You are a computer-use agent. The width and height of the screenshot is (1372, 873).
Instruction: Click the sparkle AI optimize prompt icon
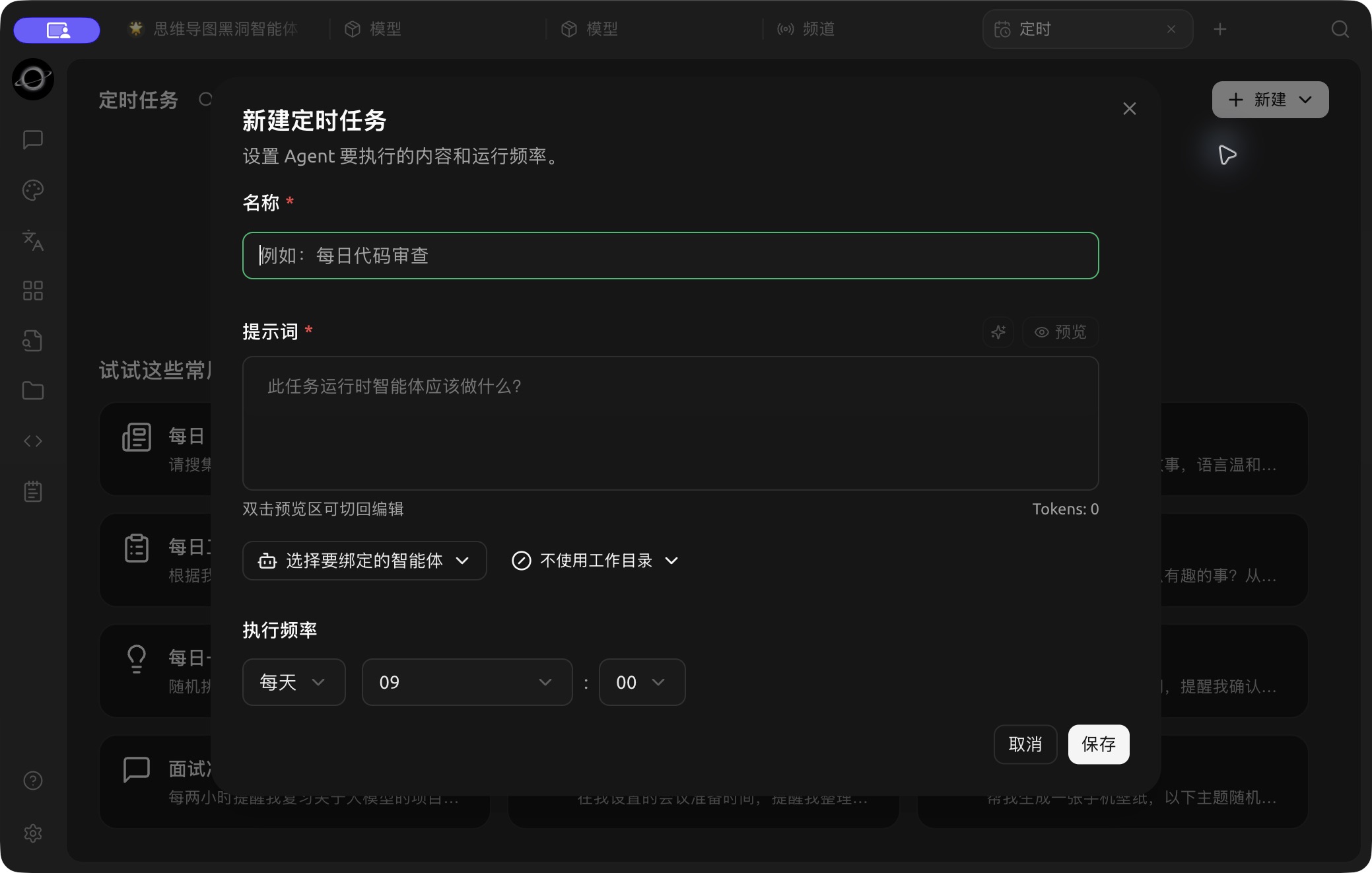pyautogui.click(x=998, y=332)
